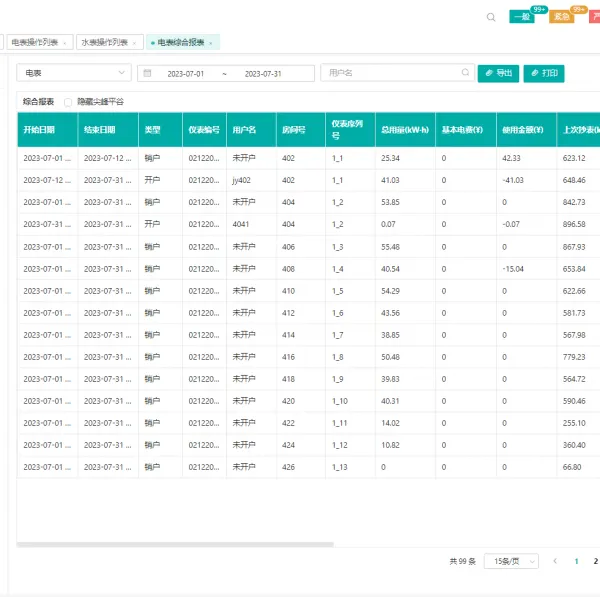Set start date 2023-07-01 field
Image resolution: width=600 pixels, height=597 pixels.
pyautogui.click(x=186, y=73)
